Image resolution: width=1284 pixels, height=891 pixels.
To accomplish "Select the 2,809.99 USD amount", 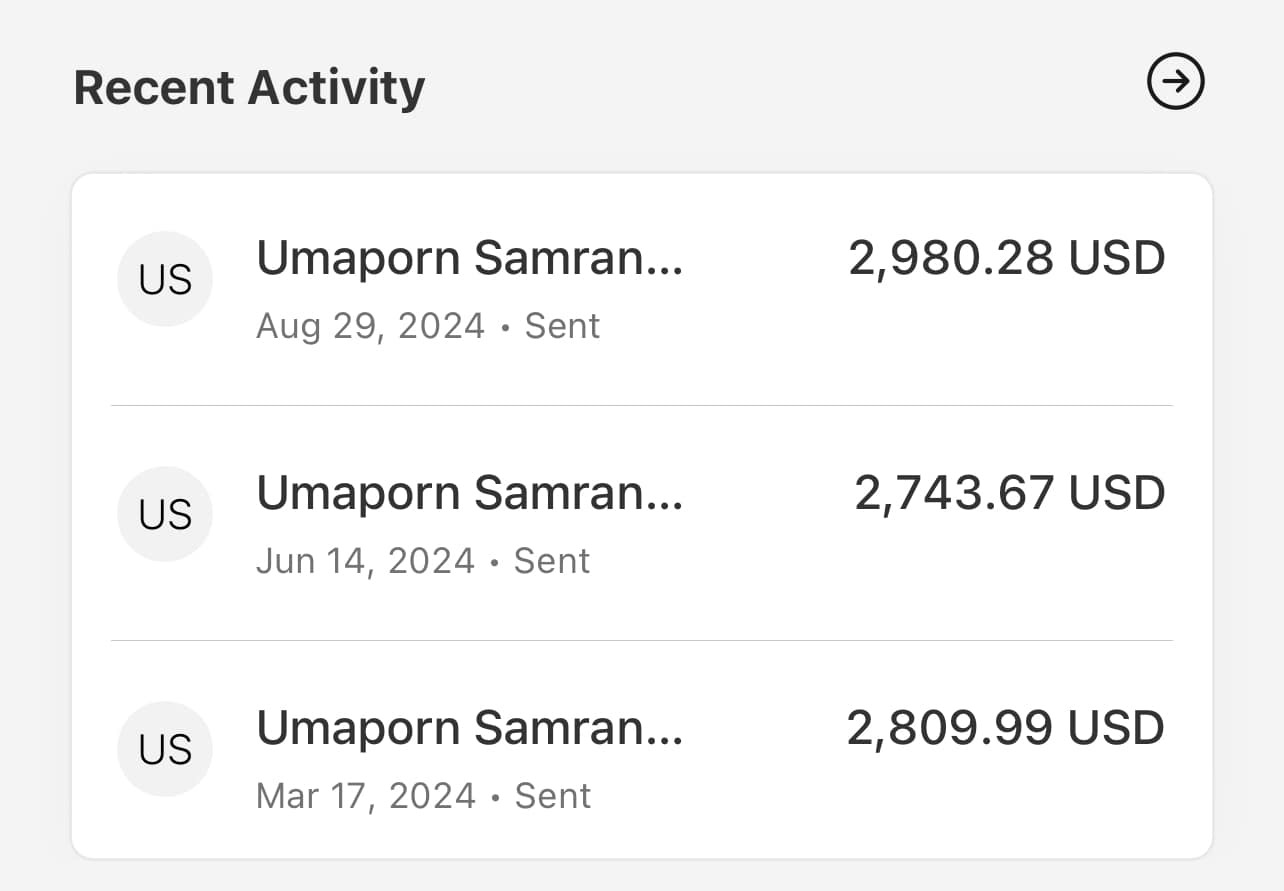I will (x=1006, y=728).
